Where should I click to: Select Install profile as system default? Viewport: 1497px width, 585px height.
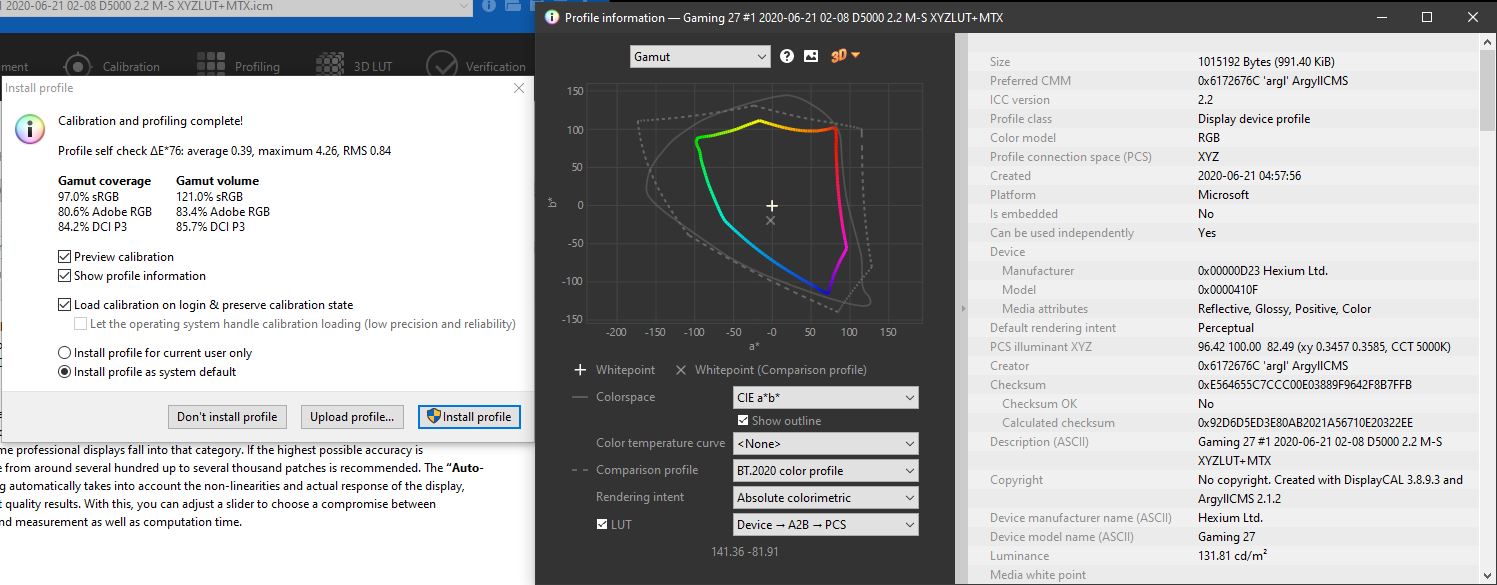65,372
